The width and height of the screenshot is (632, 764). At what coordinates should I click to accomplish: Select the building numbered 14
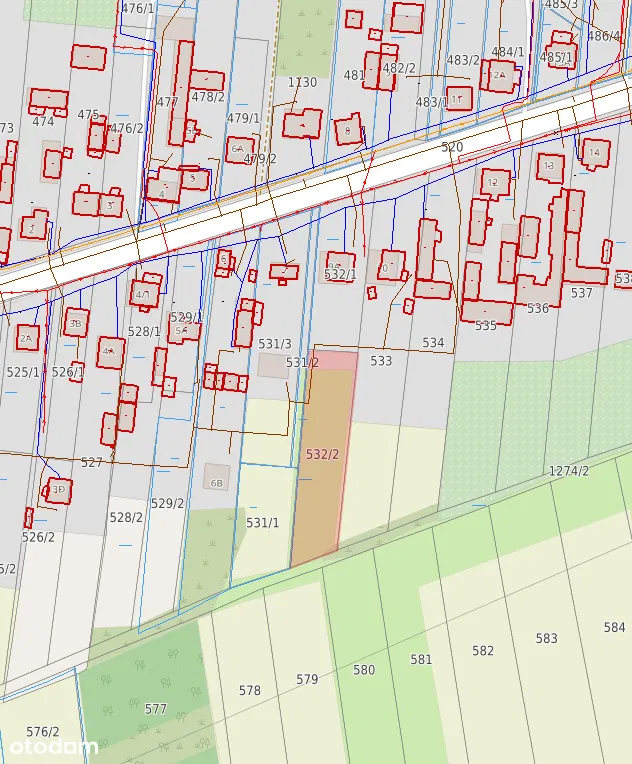click(x=594, y=153)
